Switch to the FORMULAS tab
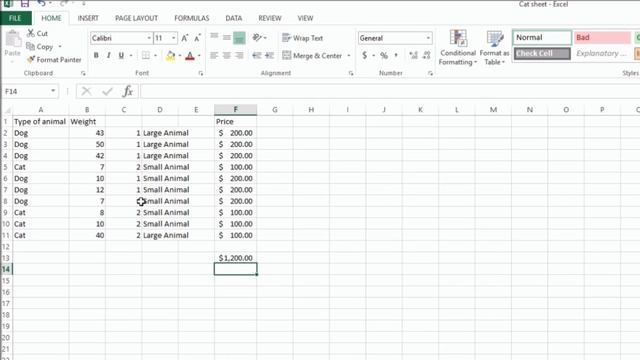This screenshot has width=640, height=360. coord(191,18)
